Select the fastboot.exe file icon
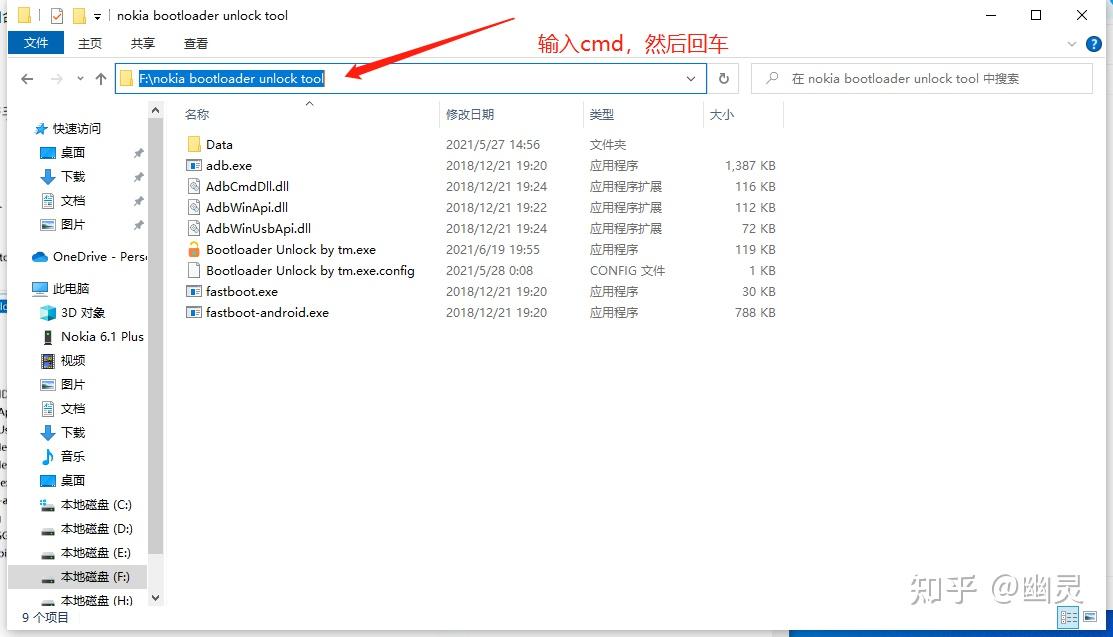 tap(194, 291)
